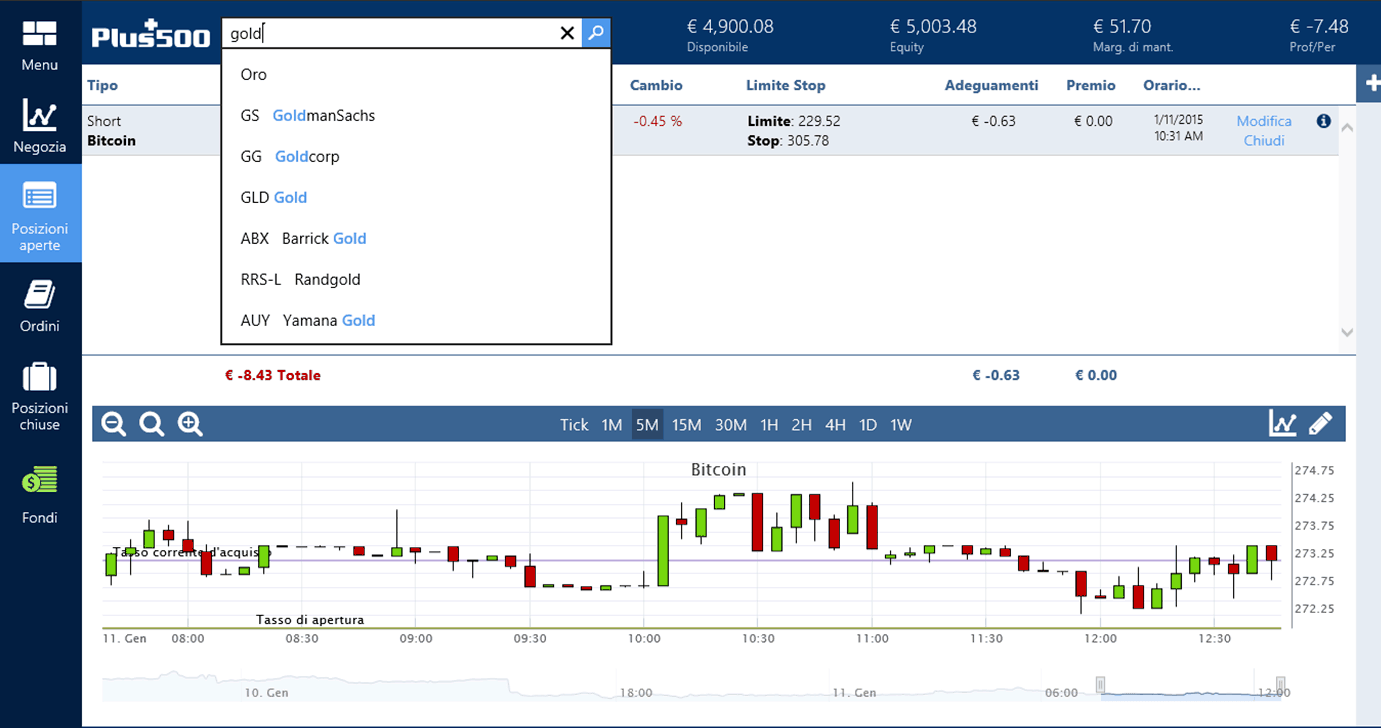This screenshot has height=728, width=1381.
Task: Select the 5M chart interval
Action: tap(647, 424)
